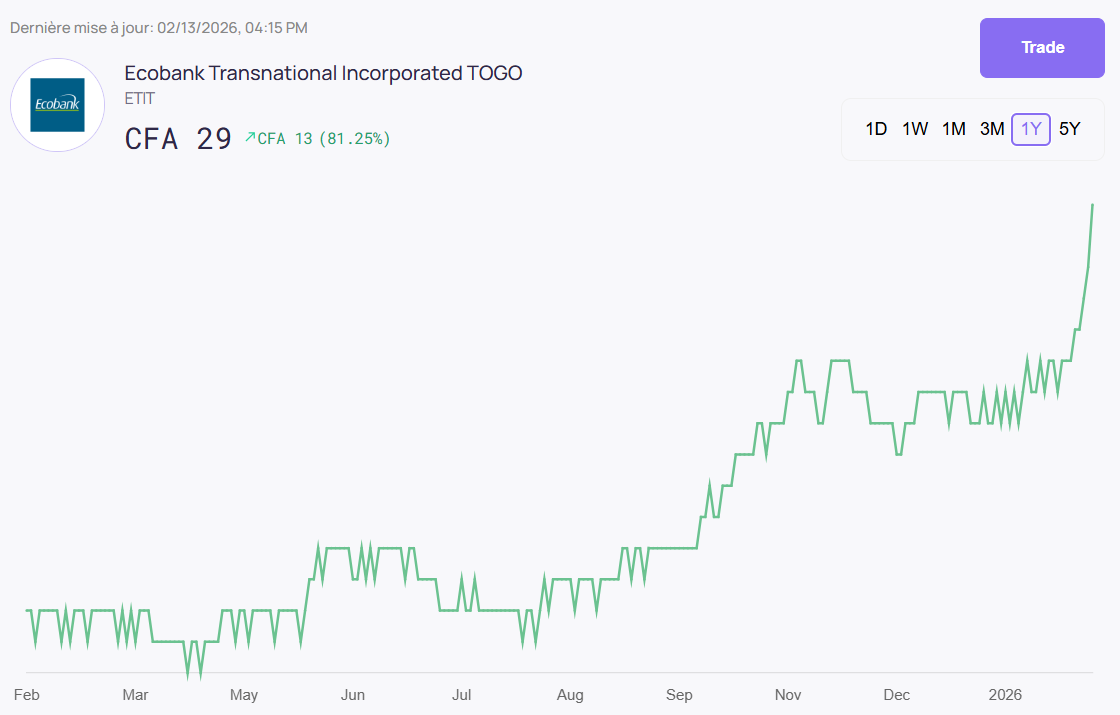This screenshot has height=715, width=1120.
Task: Click the Ecobank Transnational Incorporated TOGO title
Action: tap(323, 73)
